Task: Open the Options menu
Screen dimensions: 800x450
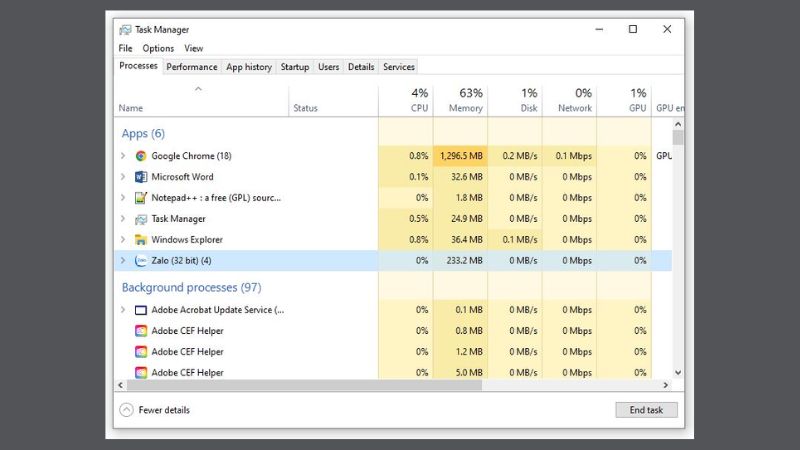Action: [x=158, y=48]
